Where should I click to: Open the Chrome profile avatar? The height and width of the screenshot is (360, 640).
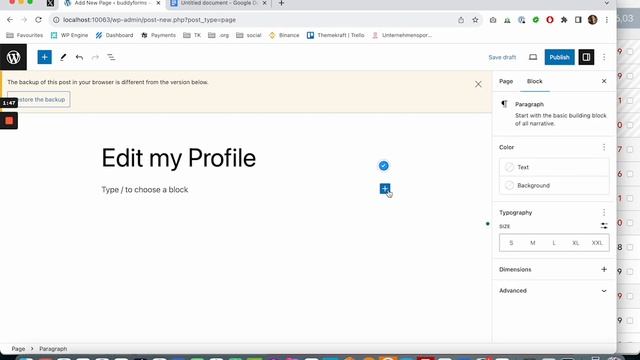[592, 20]
